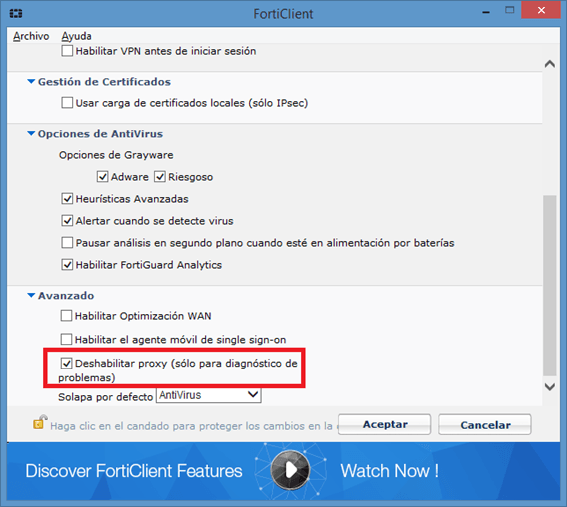Click the FortiClient app icon in title bar
The height and width of the screenshot is (507, 567).
[16, 14]
